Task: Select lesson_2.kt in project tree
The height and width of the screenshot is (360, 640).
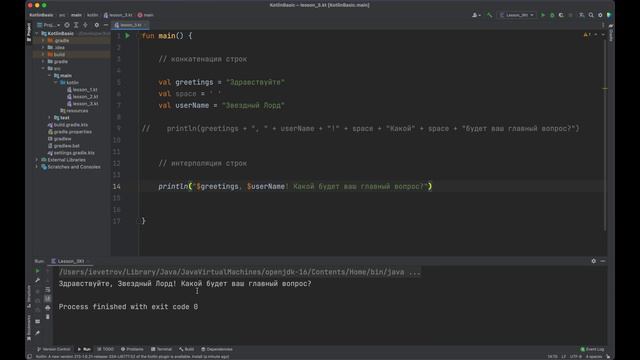Action: pos(82,96)
